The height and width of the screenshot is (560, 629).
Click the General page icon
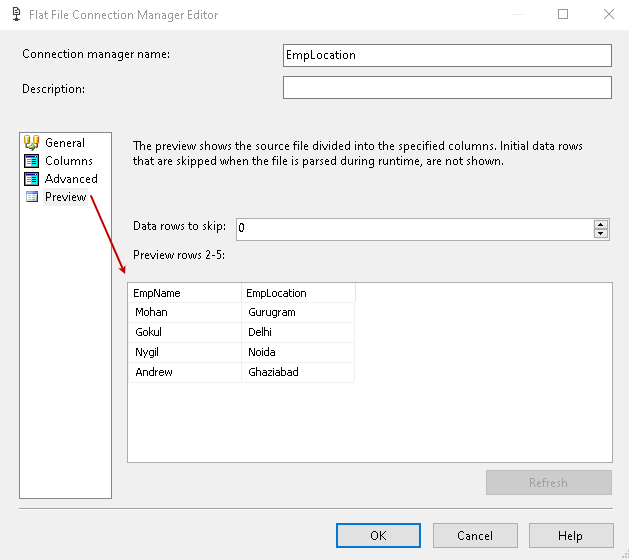[x=31, y=143]
